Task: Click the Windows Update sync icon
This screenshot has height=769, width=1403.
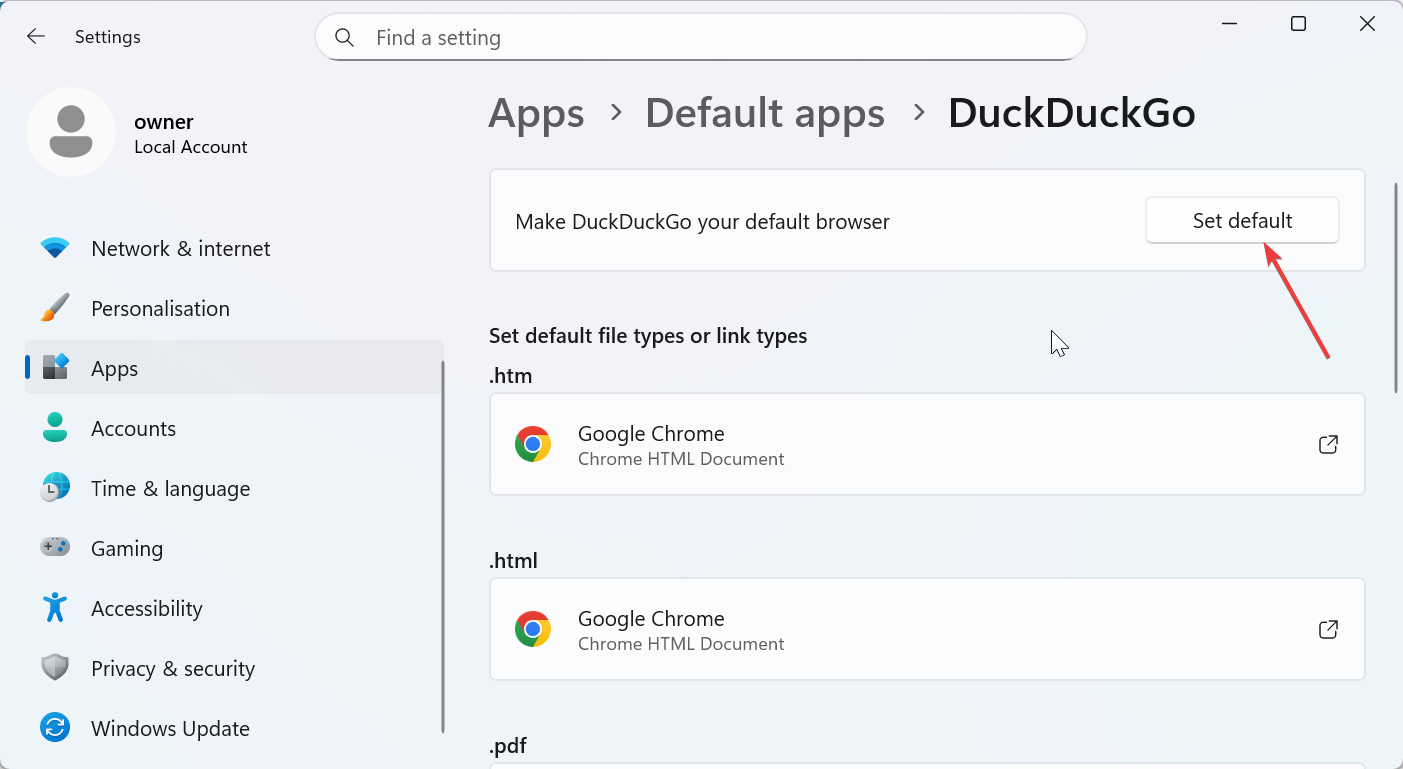Action: pyautogui.click(x=55, y=728)
